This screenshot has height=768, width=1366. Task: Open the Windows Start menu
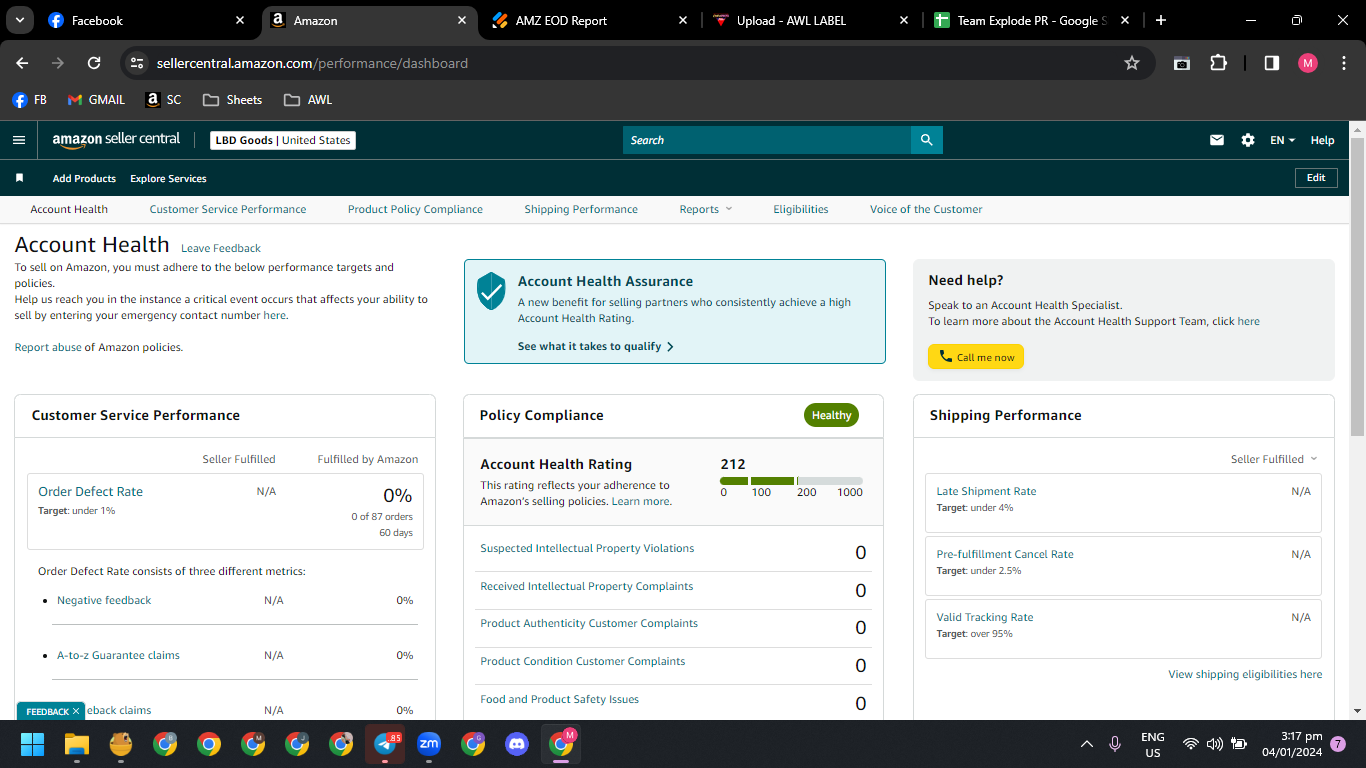tap(33, 744)
